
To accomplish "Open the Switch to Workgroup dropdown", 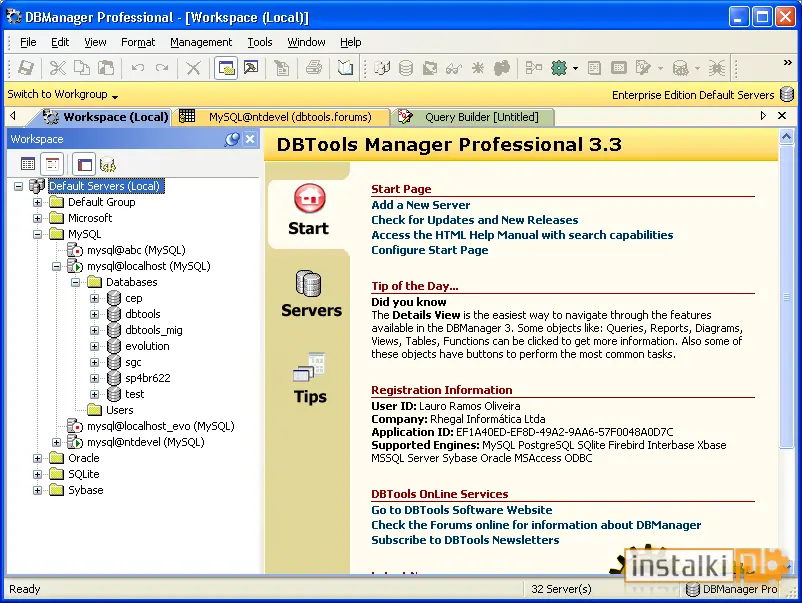I will pyautogui.click(x=62, y=95).
